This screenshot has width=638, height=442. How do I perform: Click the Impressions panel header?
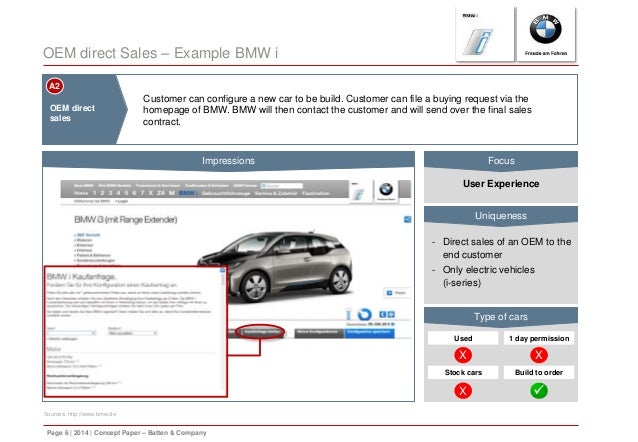click(228, 161)
